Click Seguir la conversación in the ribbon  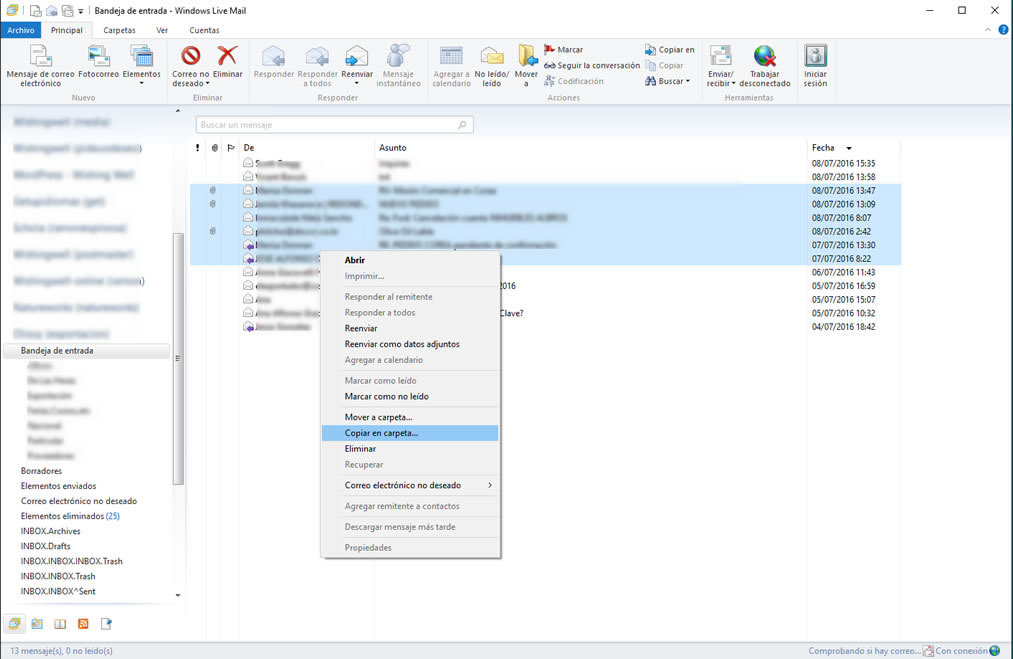point(592,65)
